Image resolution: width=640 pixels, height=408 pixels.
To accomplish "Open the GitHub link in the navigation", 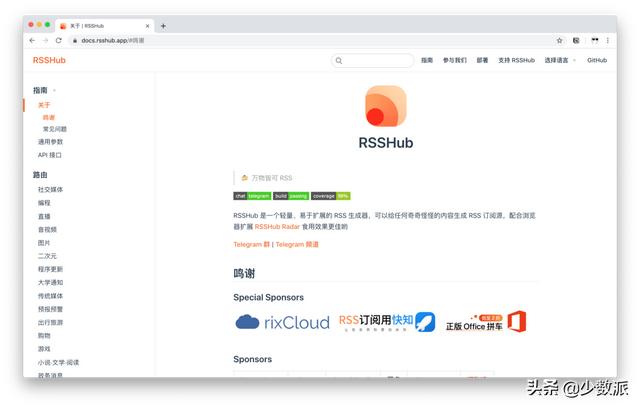I will click(597, 60).
